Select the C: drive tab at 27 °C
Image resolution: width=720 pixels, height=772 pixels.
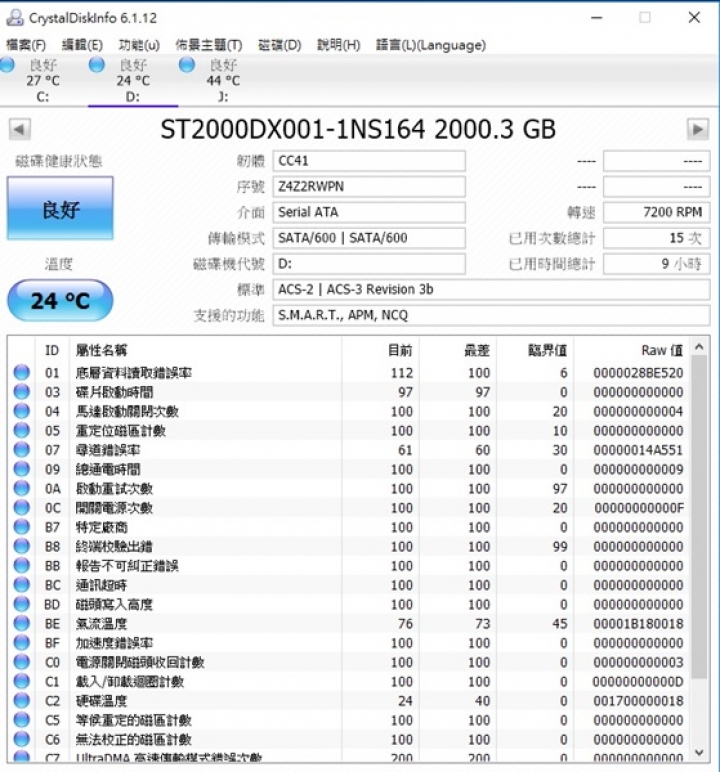(43, 81)
